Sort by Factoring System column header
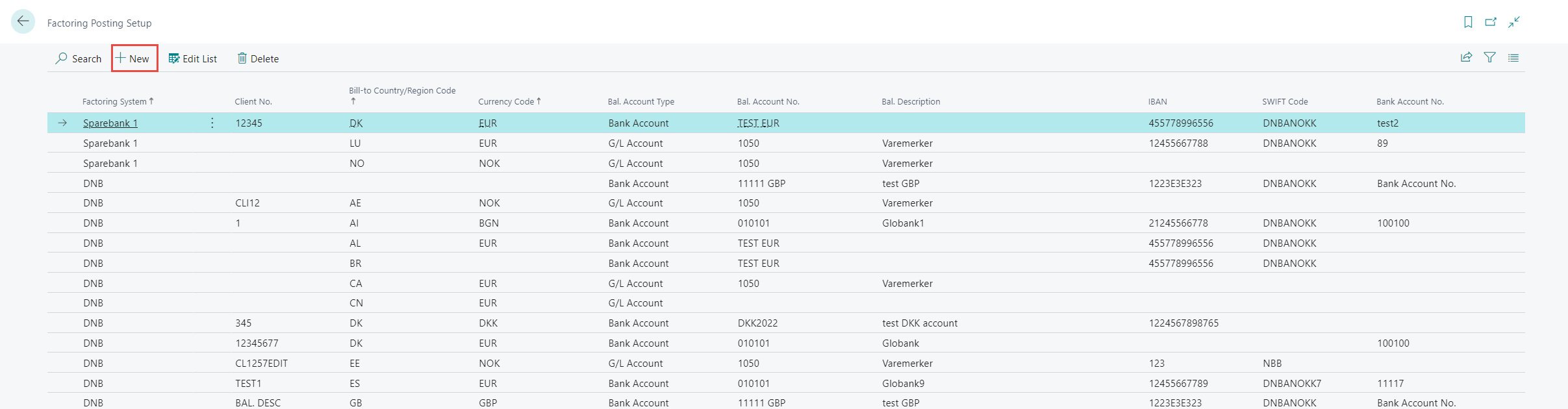1568x409 pixels. (x=114, y=101)
